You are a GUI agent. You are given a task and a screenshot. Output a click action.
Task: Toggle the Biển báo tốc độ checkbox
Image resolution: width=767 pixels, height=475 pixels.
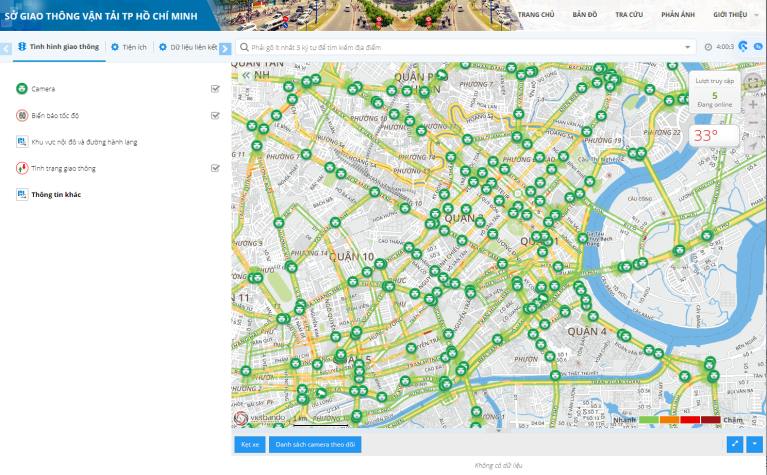click(215, 116)
